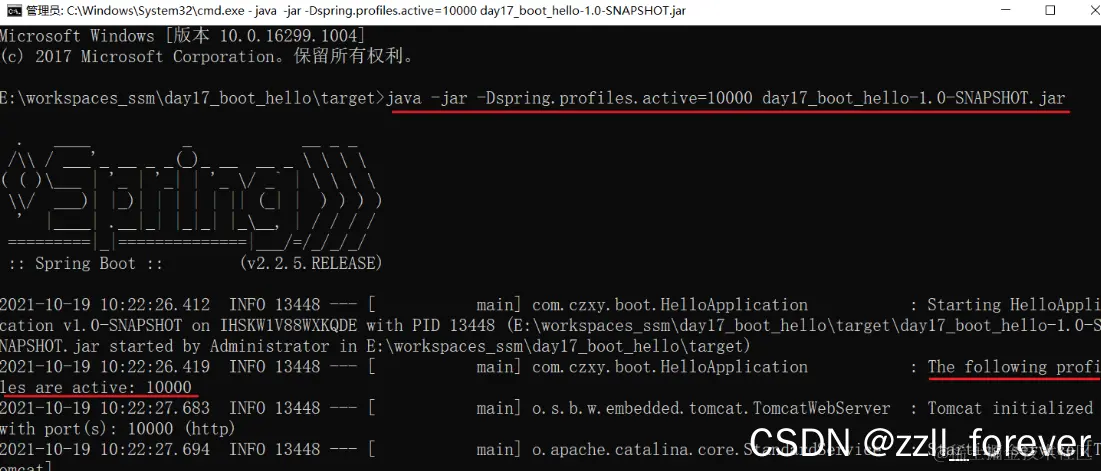Click 'main]' on the 10:22:26.412 row
The image size is (1101, 471).
click(x=499, y=305)
